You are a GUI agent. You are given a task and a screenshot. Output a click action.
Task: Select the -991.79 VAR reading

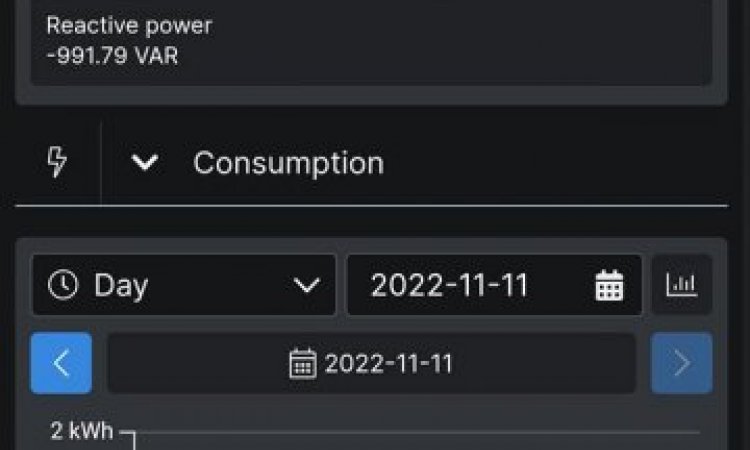coord(112,55)
